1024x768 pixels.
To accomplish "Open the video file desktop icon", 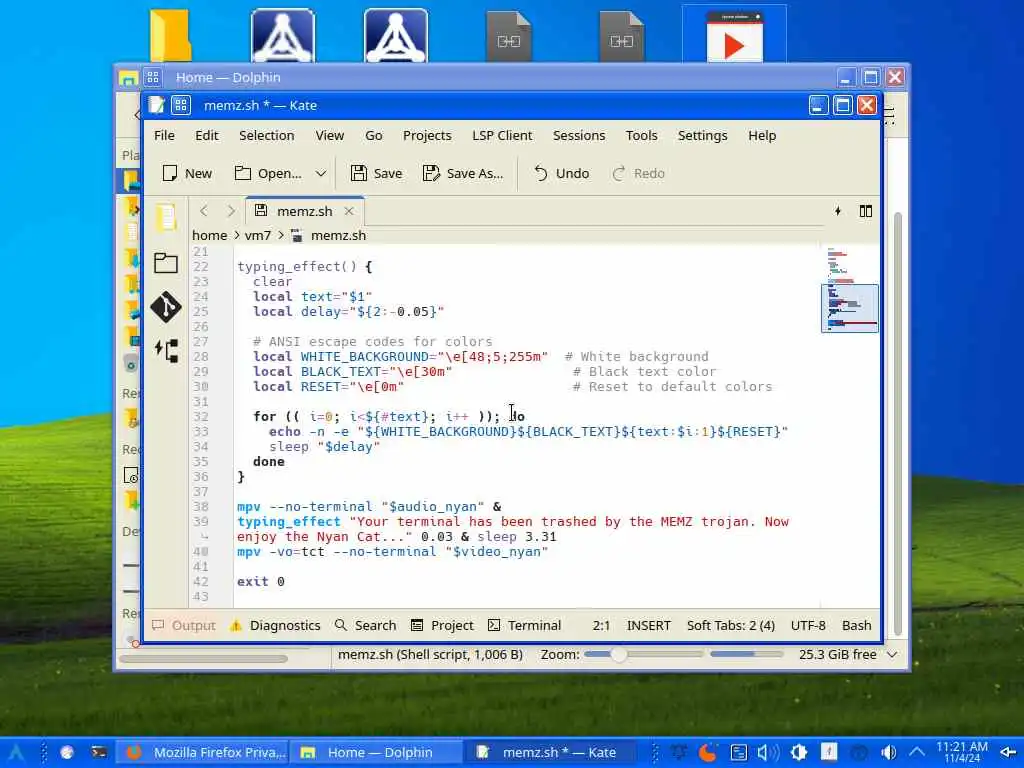I will [734, 36].
